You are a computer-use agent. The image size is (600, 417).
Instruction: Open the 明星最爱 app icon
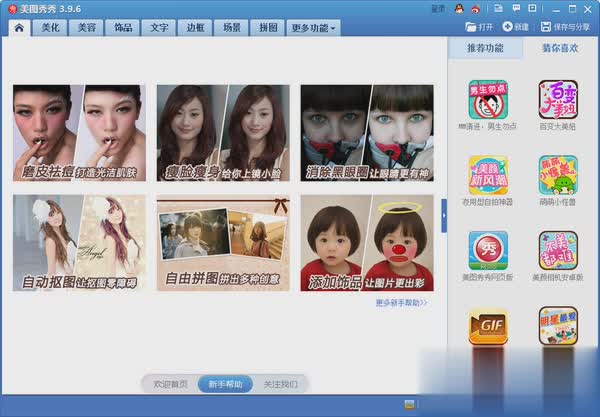tap(558, 326)
